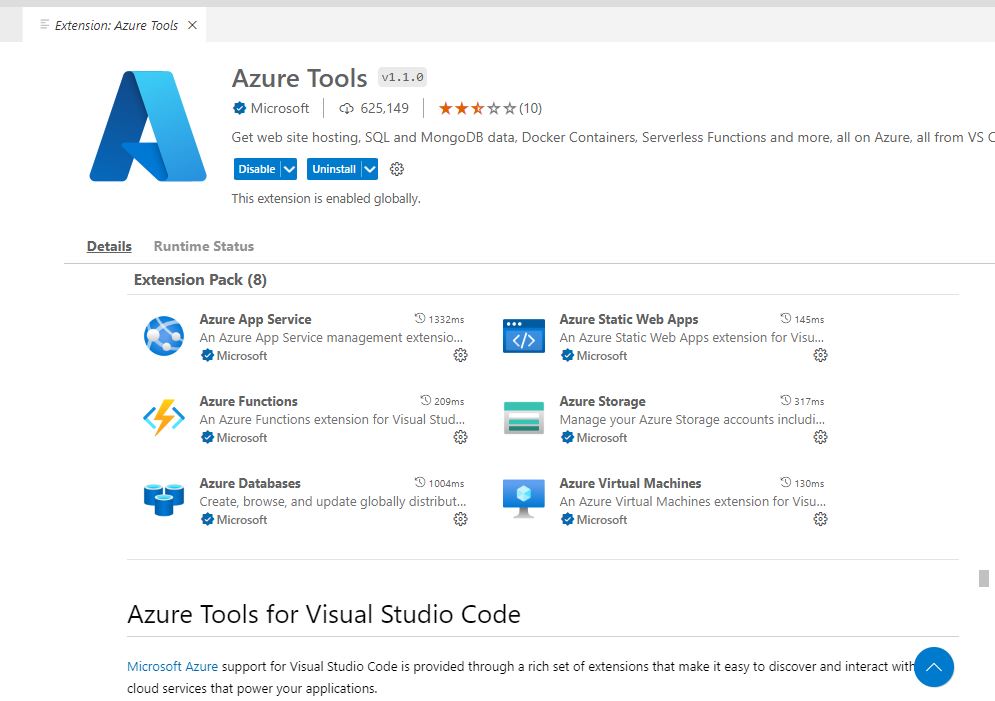Viewport: 995px width, 701px height.
Task: Open the Microsoft publisher link in the header
Action: (280, 108)
